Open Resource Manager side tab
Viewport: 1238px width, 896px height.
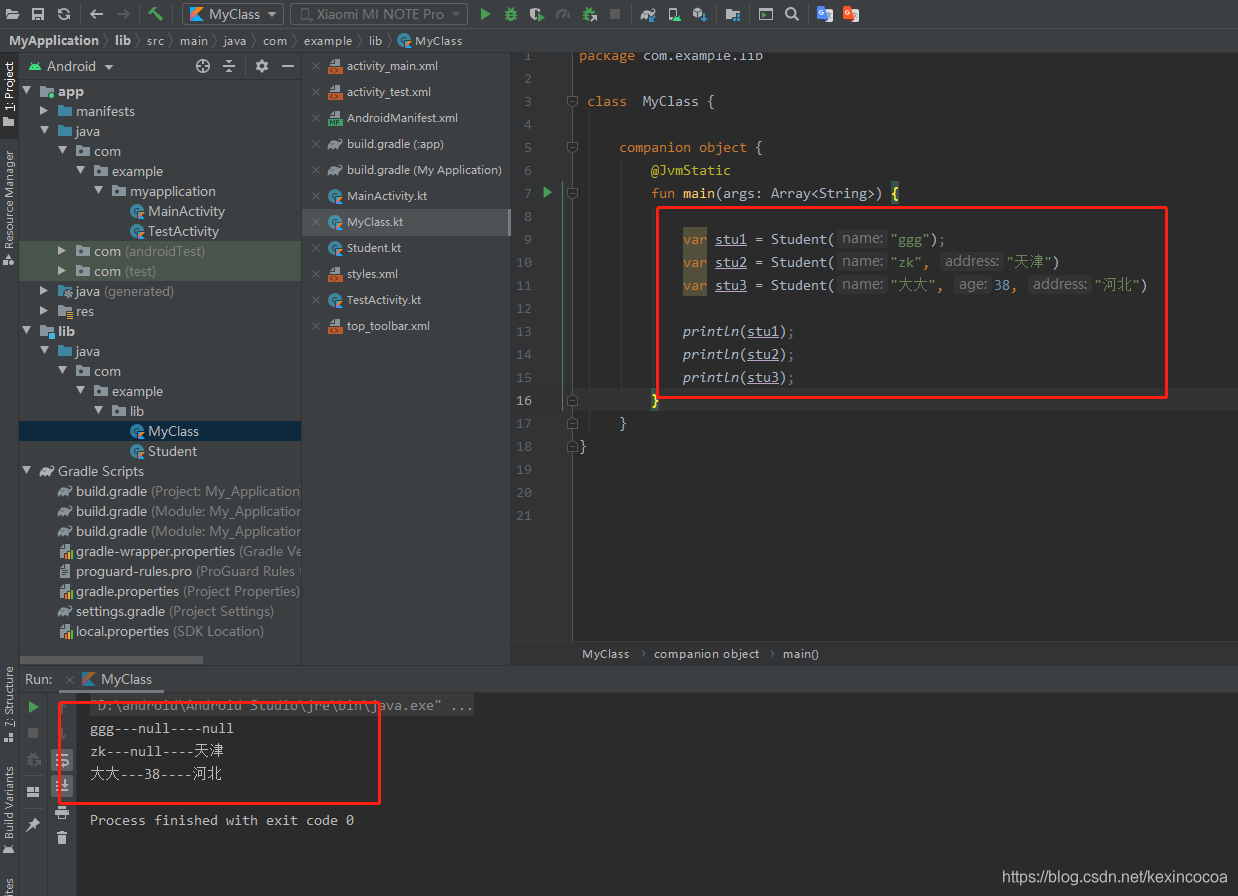(x=9, y=208)
